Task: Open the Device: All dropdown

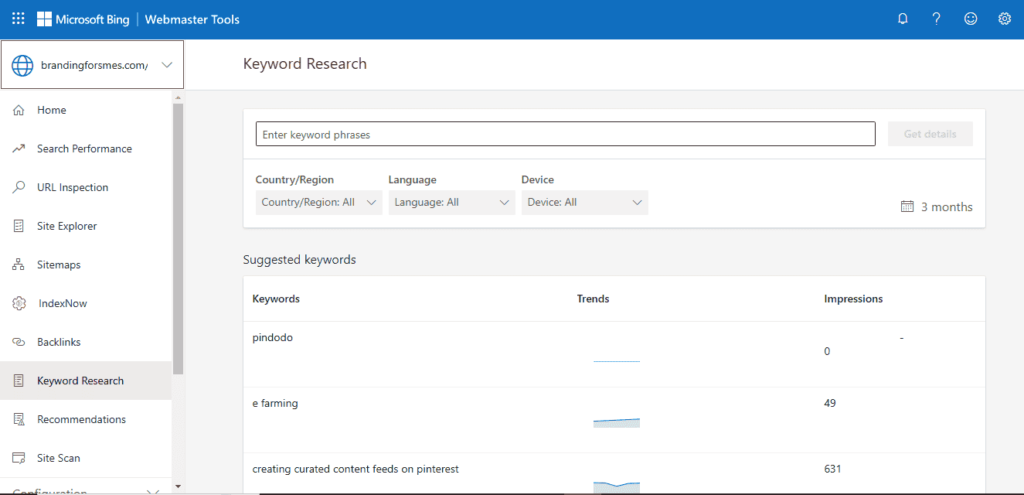Action: (584, 202)
